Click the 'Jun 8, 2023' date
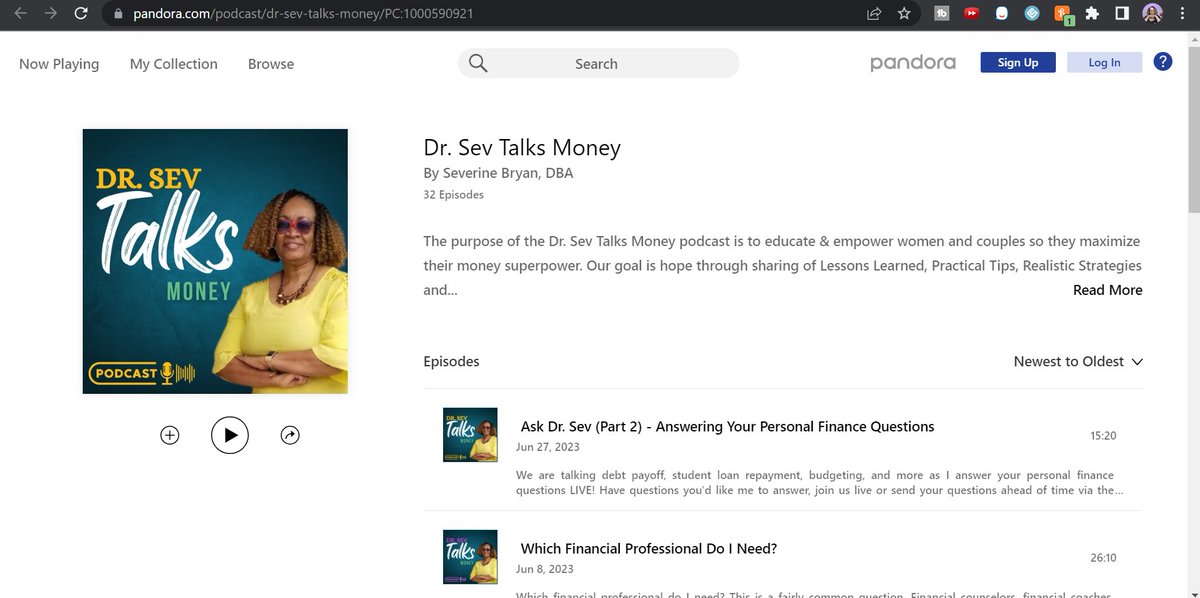Image resolution: width=1200 pixels, height=598 pixels. pos(545,569)
